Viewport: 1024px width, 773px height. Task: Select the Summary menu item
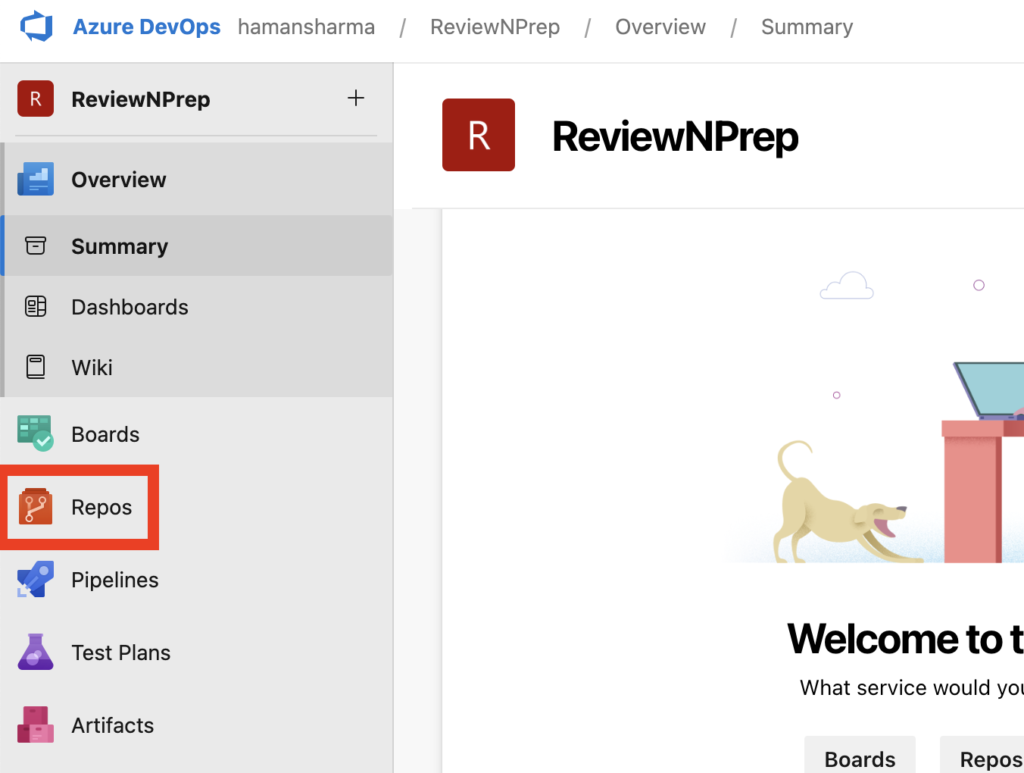click(x=198, y=245)
